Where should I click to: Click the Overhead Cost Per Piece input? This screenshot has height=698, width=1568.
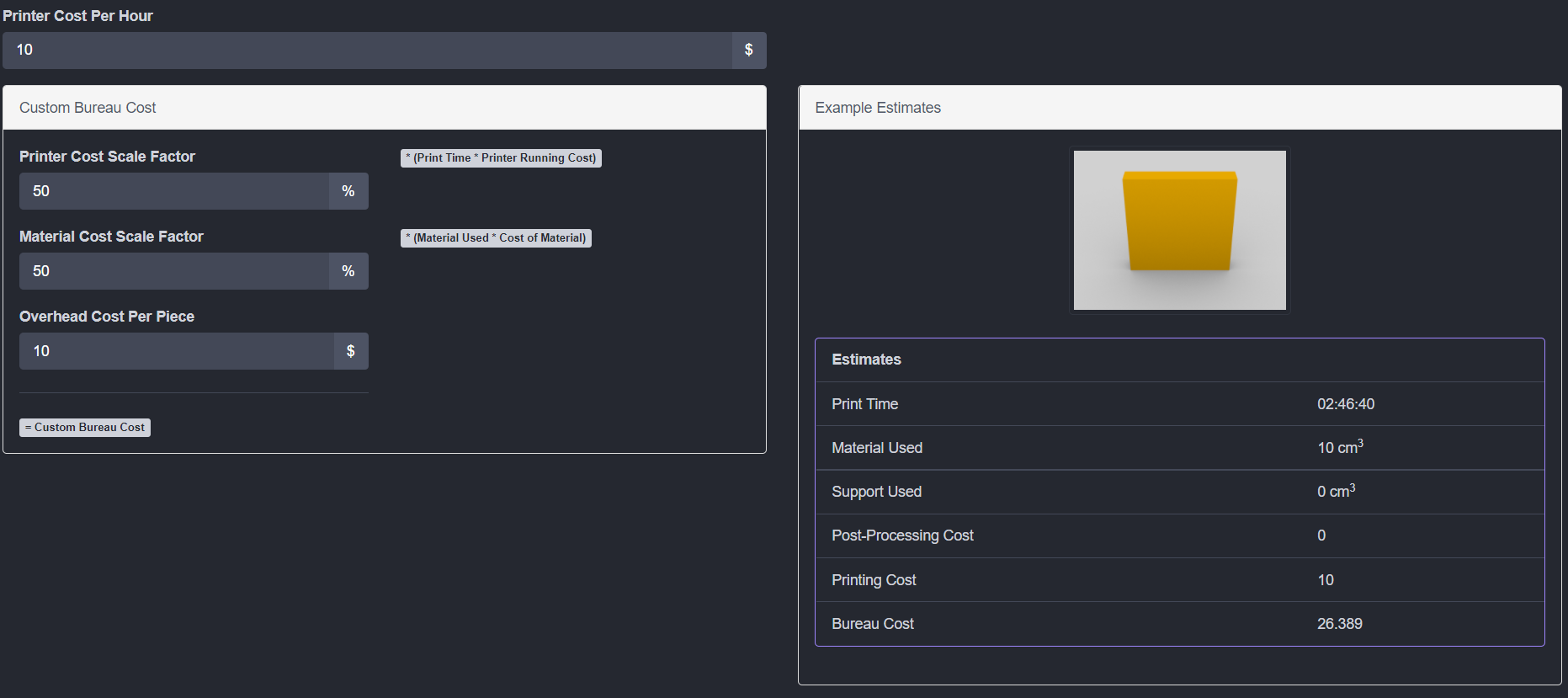pos(176,351)
